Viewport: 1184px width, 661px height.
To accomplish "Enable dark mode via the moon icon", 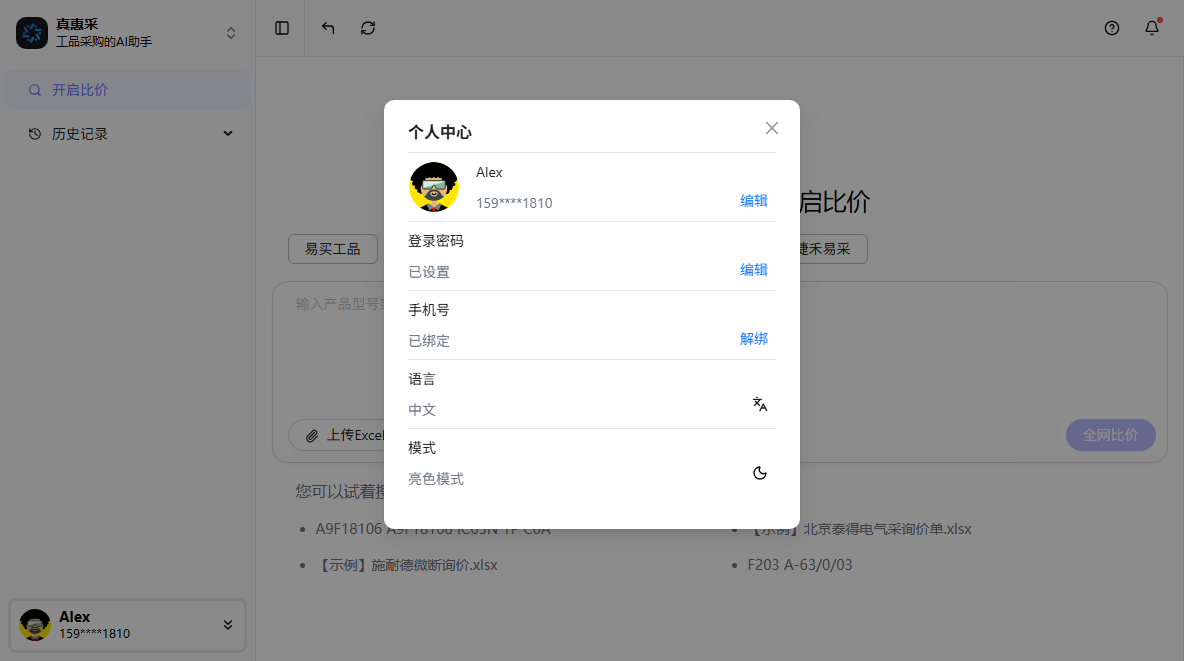I will click(x=759, y=472).
